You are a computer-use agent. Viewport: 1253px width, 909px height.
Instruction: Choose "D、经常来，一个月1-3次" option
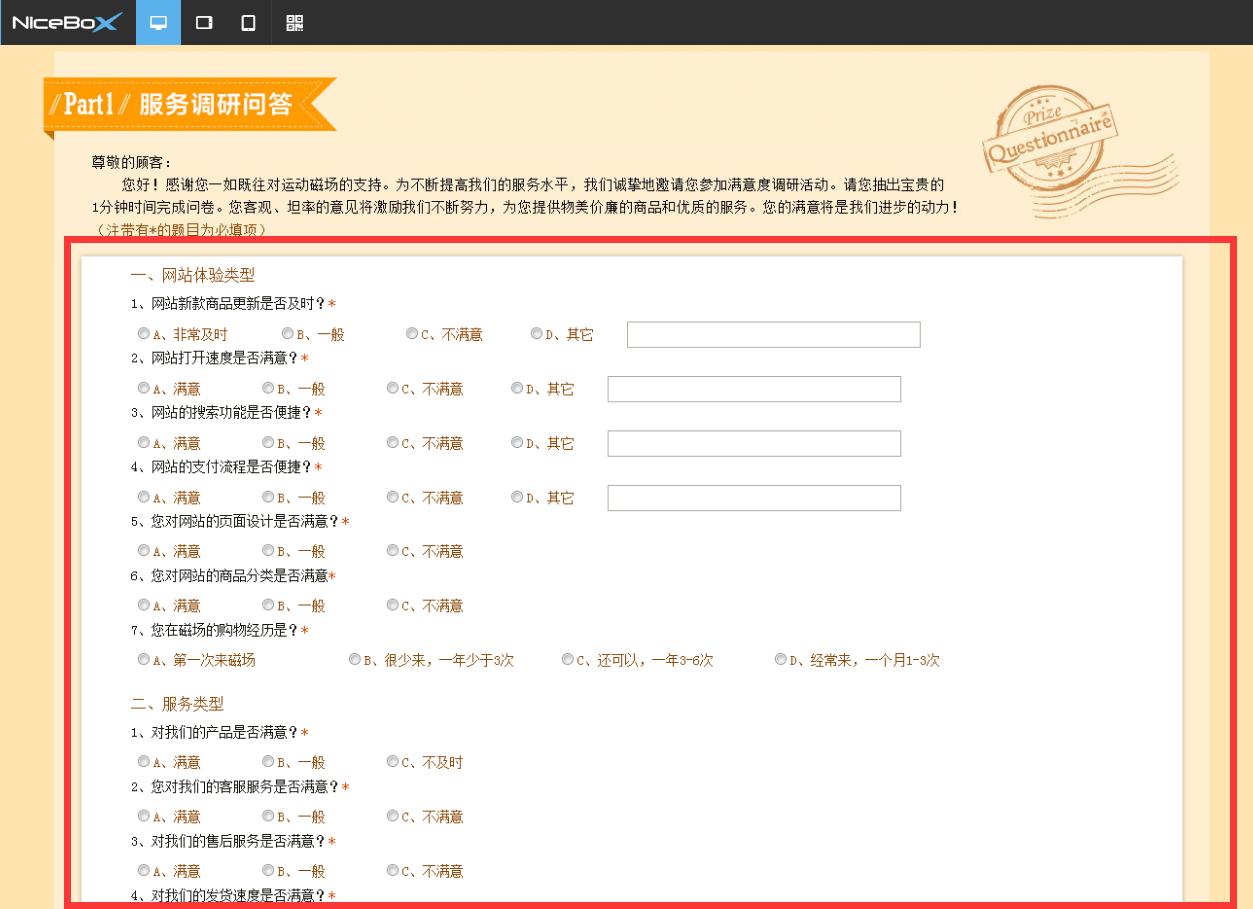[780, 659]
